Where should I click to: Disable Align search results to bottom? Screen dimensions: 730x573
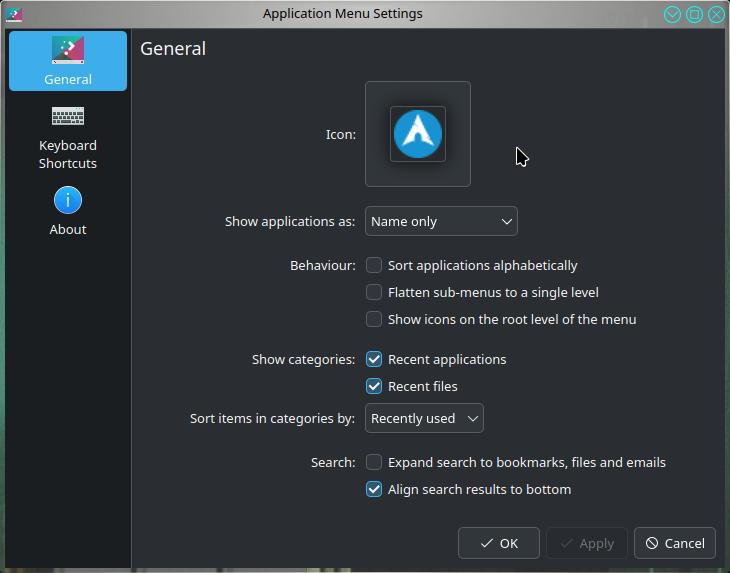374,489
